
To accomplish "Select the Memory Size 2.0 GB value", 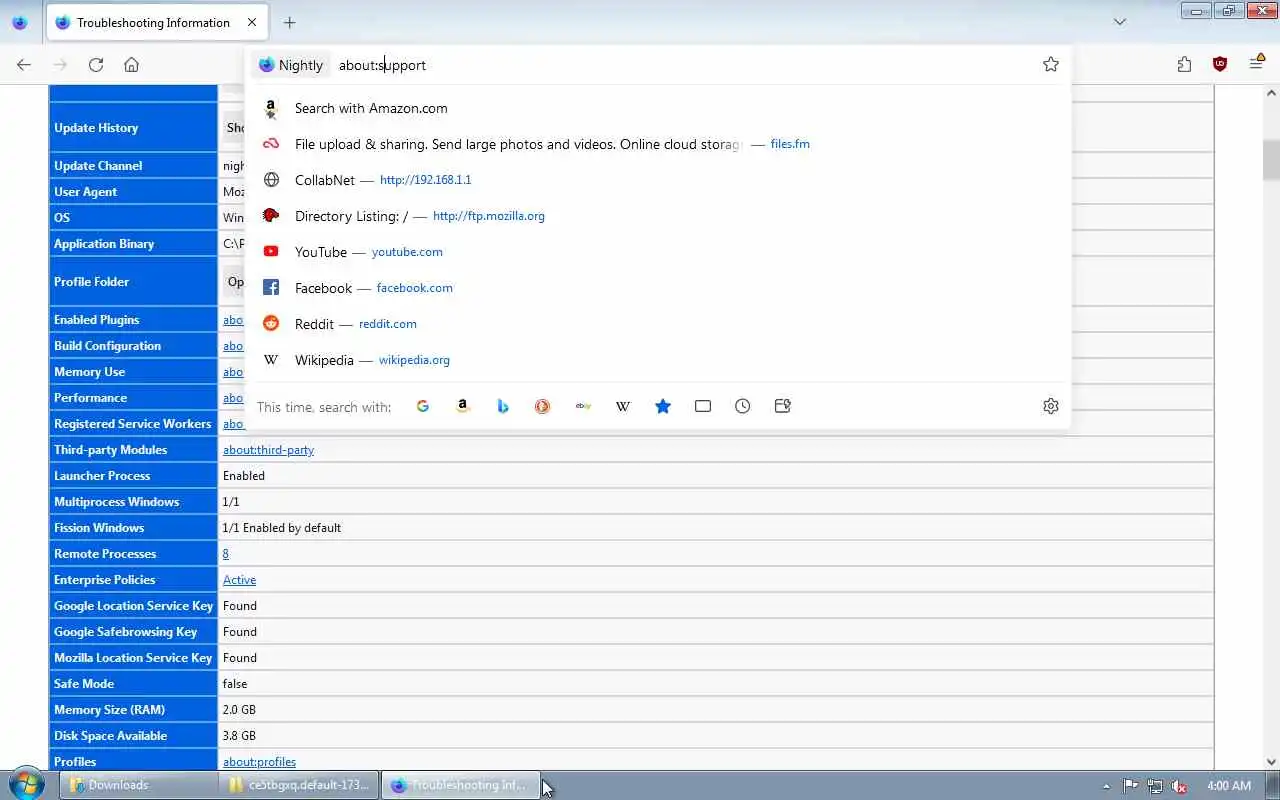I will (239, 710).
